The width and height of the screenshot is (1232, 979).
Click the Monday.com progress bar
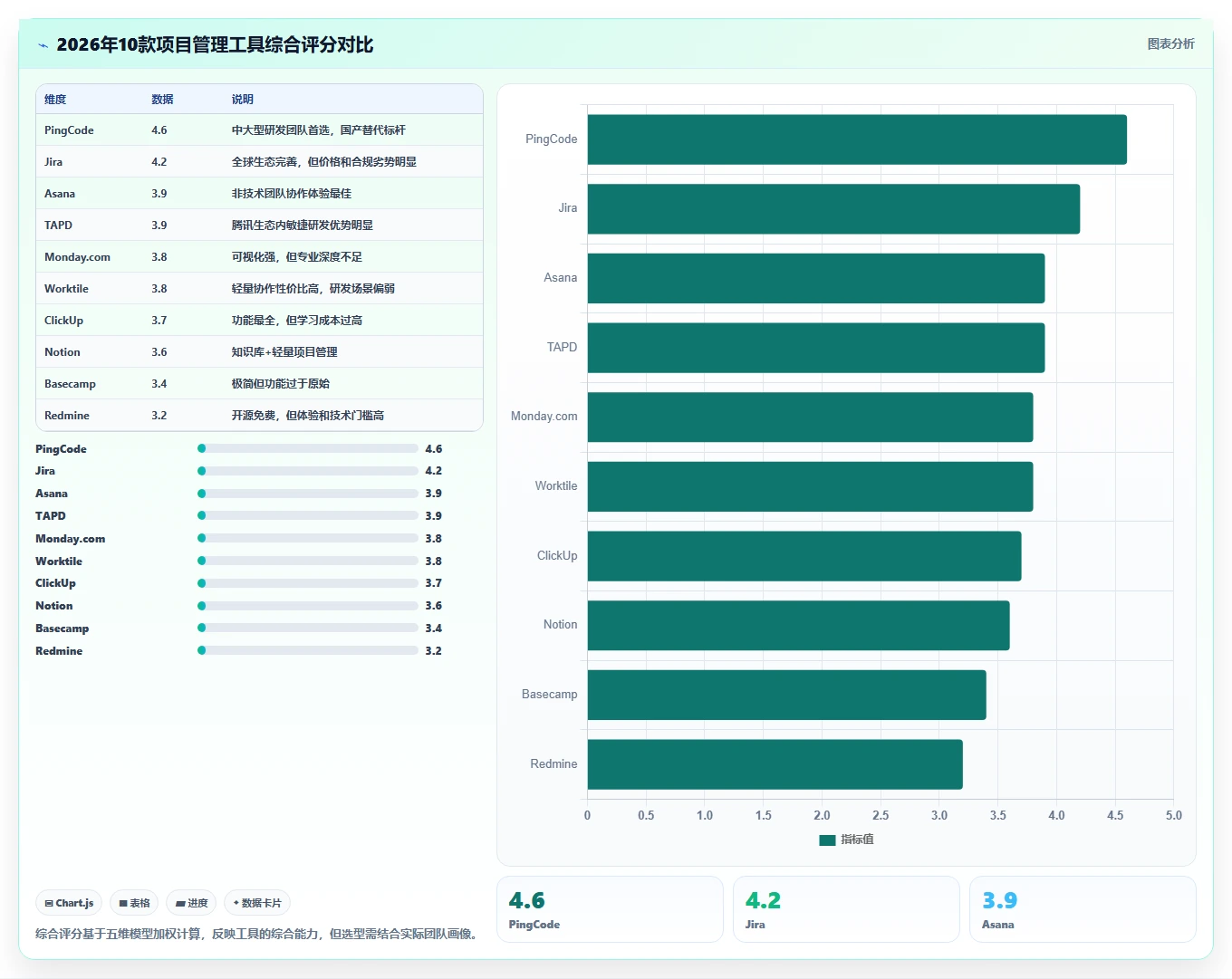click(x=308, y=538)
